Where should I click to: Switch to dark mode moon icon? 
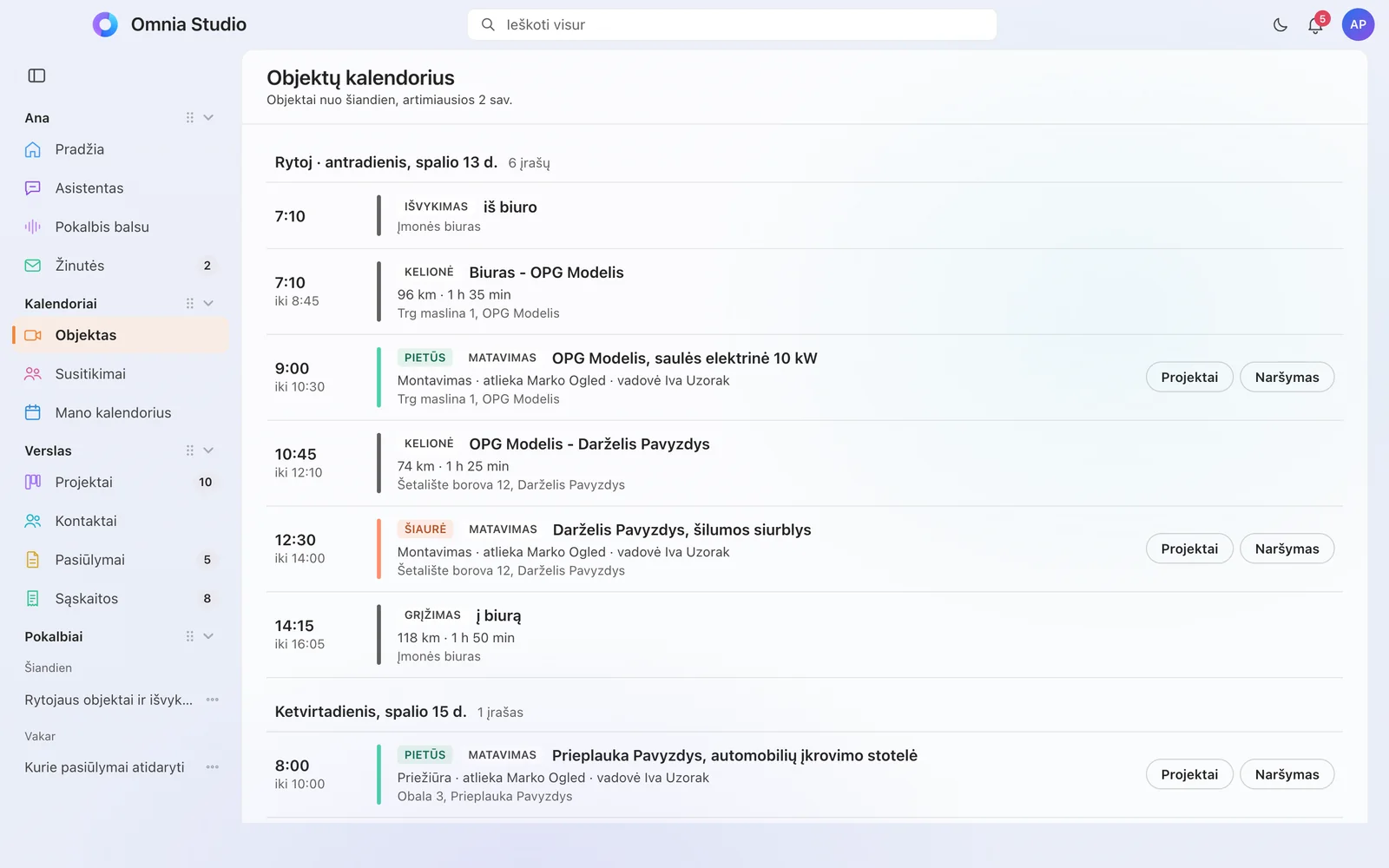[1280, 25]
